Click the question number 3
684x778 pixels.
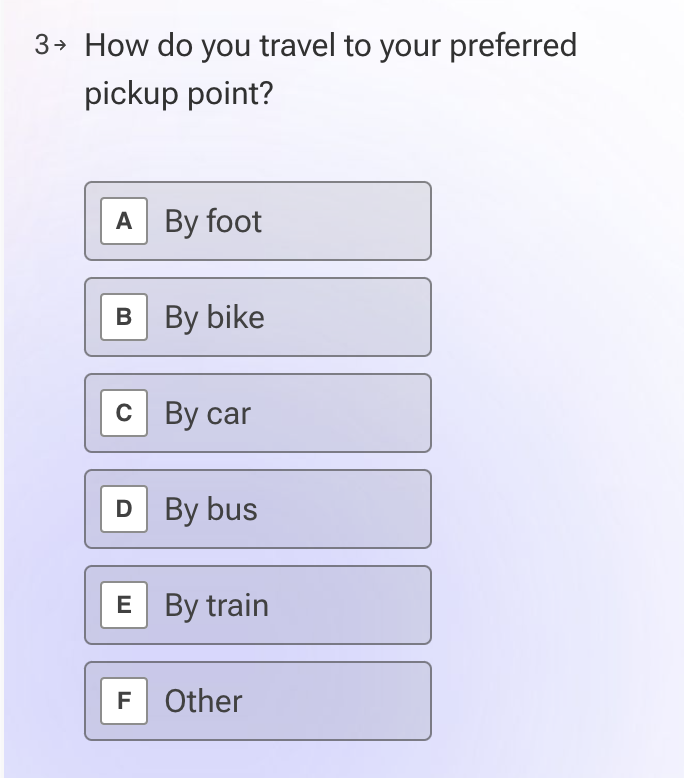pos(42,45)
